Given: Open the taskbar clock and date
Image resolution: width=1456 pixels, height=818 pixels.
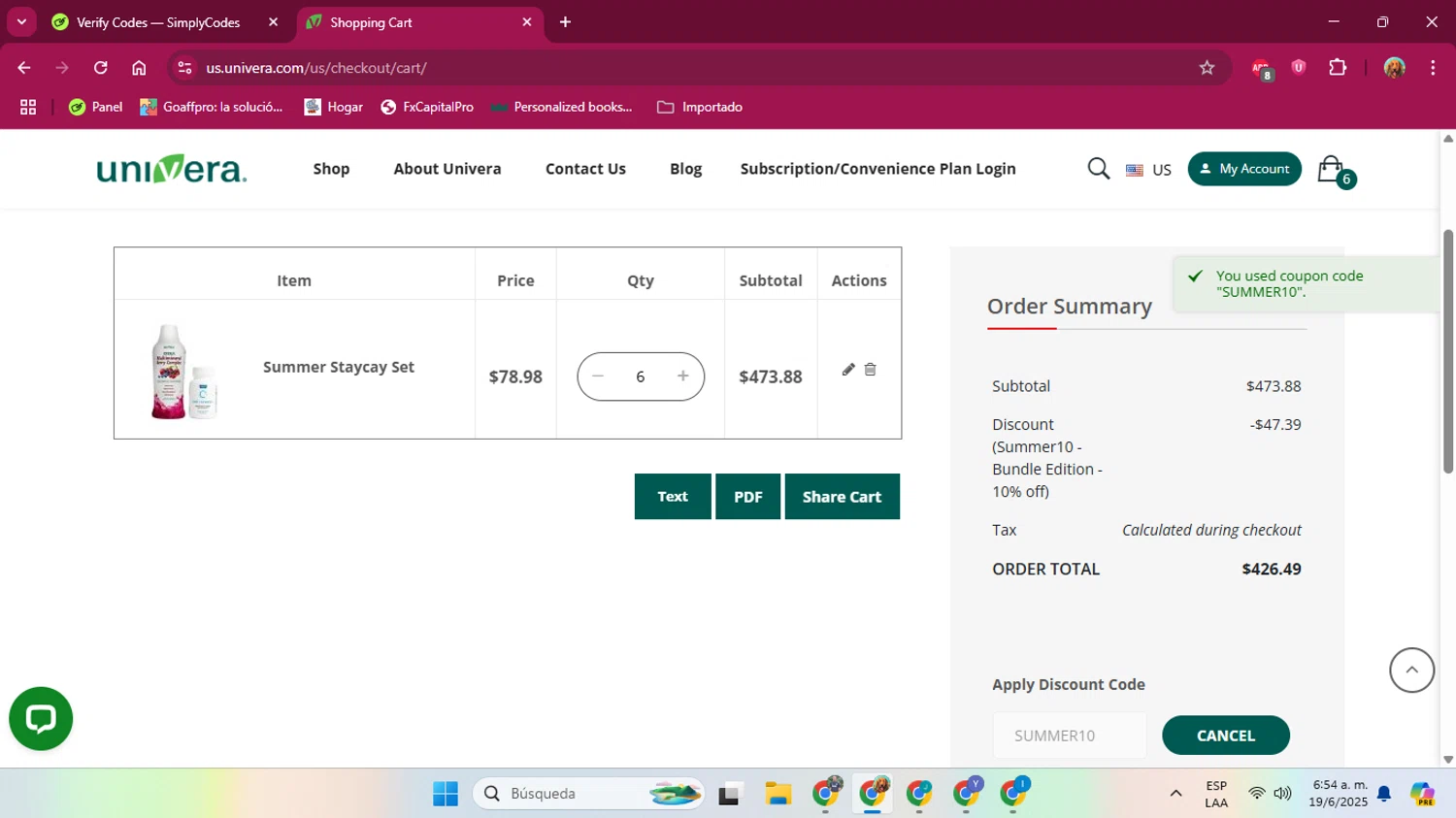Looking at the screenshot, I should point(1339,794).
